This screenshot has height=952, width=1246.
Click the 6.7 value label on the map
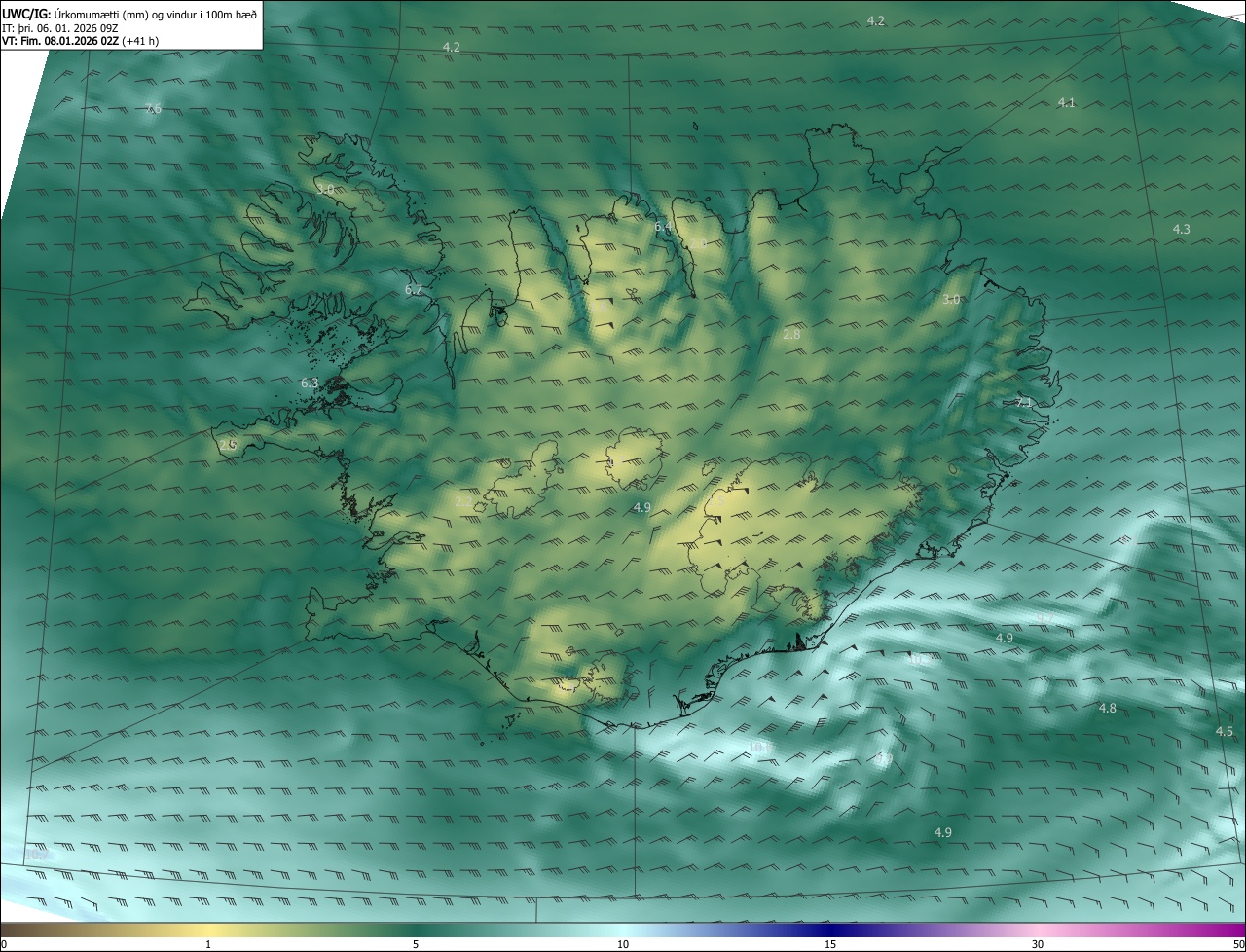pyautogui.click(x=414, y=289)
